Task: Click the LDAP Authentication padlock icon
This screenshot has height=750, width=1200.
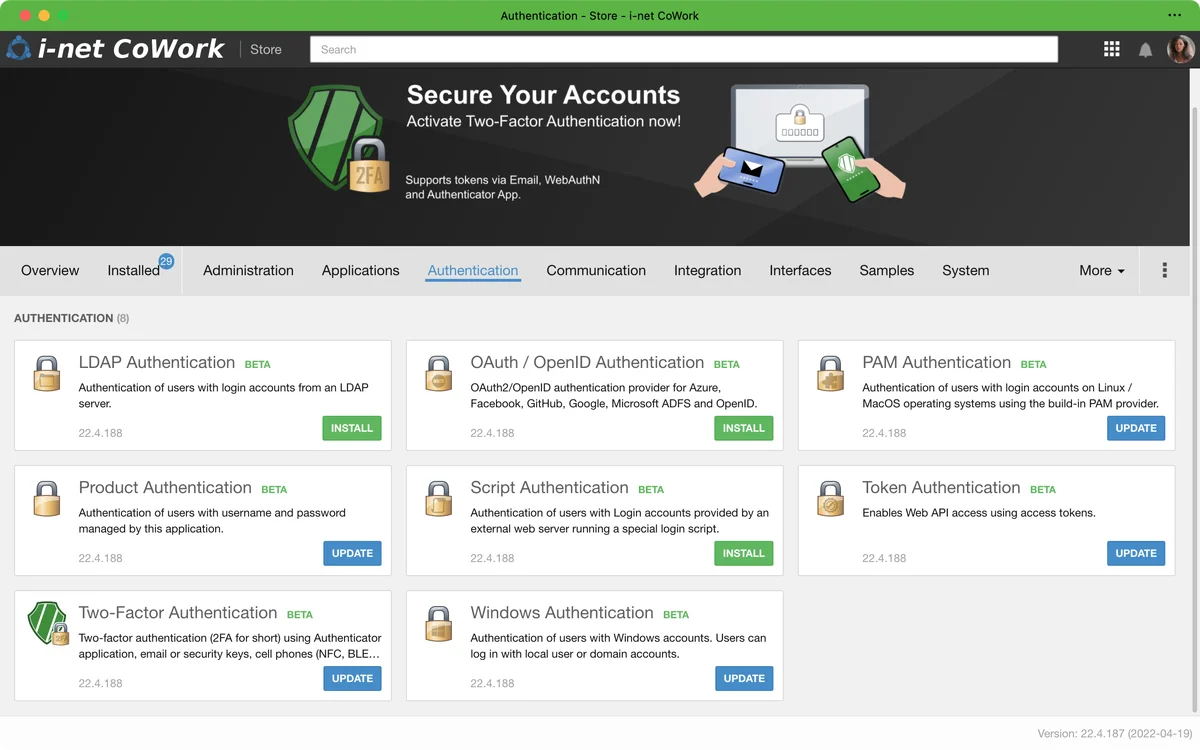Action: [47, 373]
